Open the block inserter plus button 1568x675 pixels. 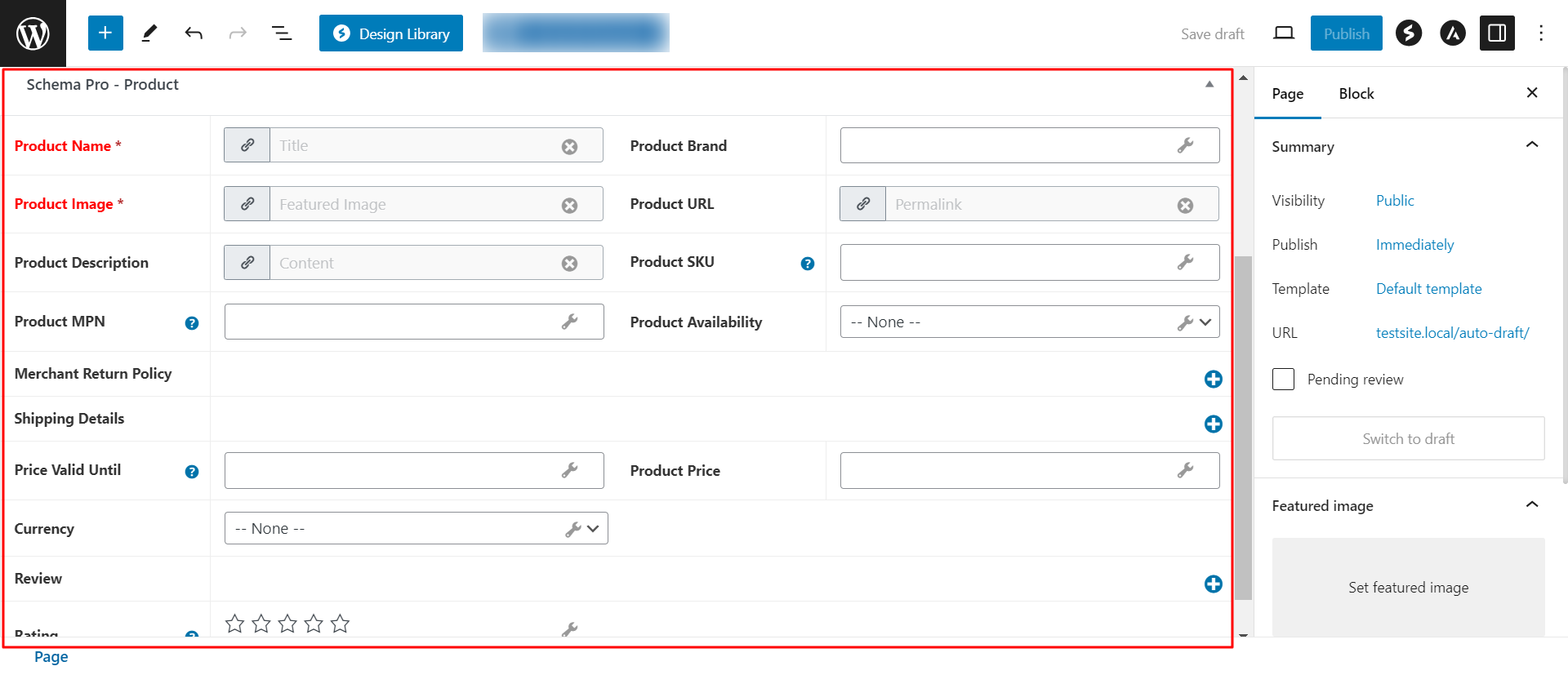[105, 33]
